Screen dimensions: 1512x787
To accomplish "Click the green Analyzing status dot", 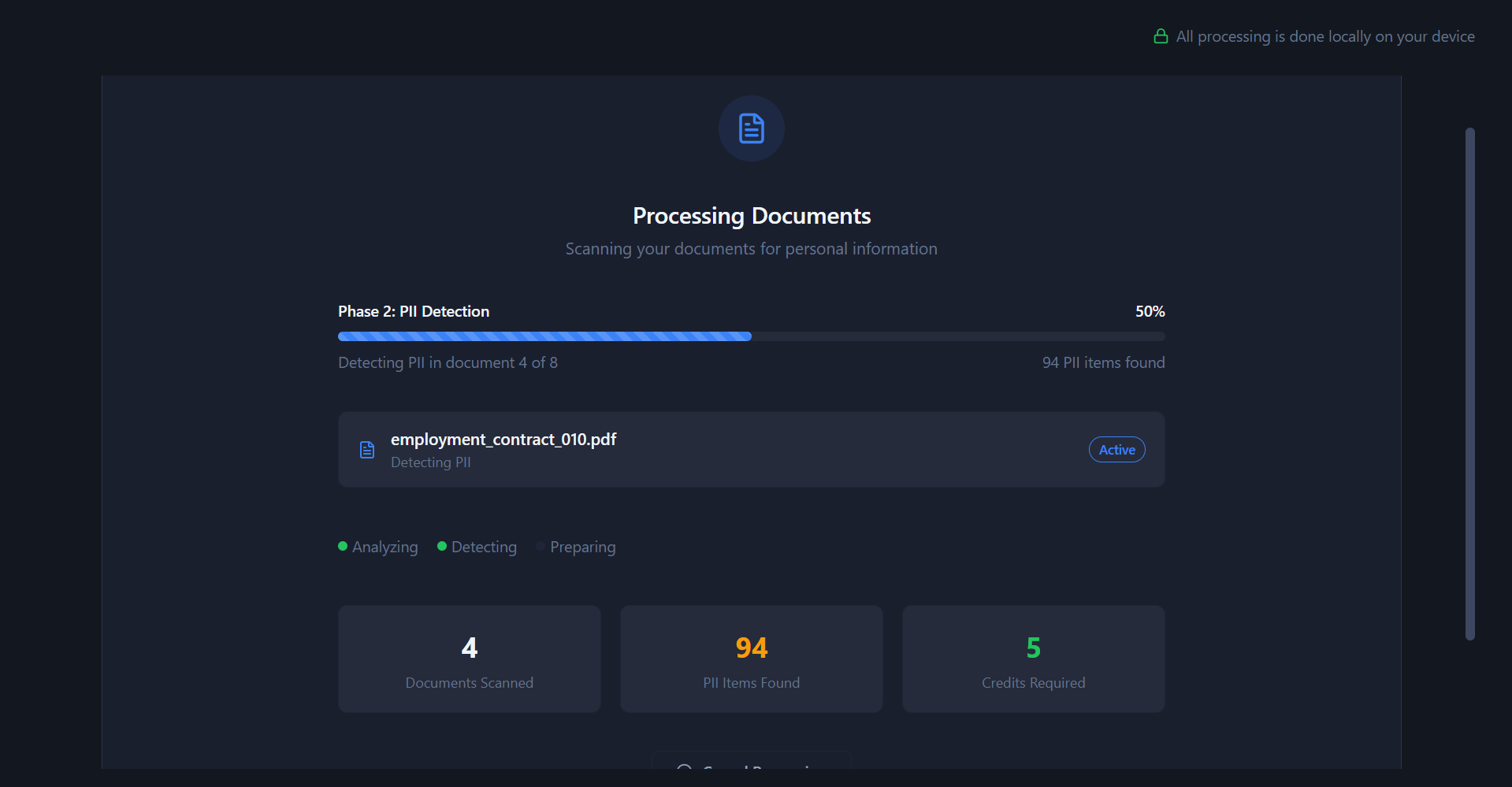I will pos(343,546).
